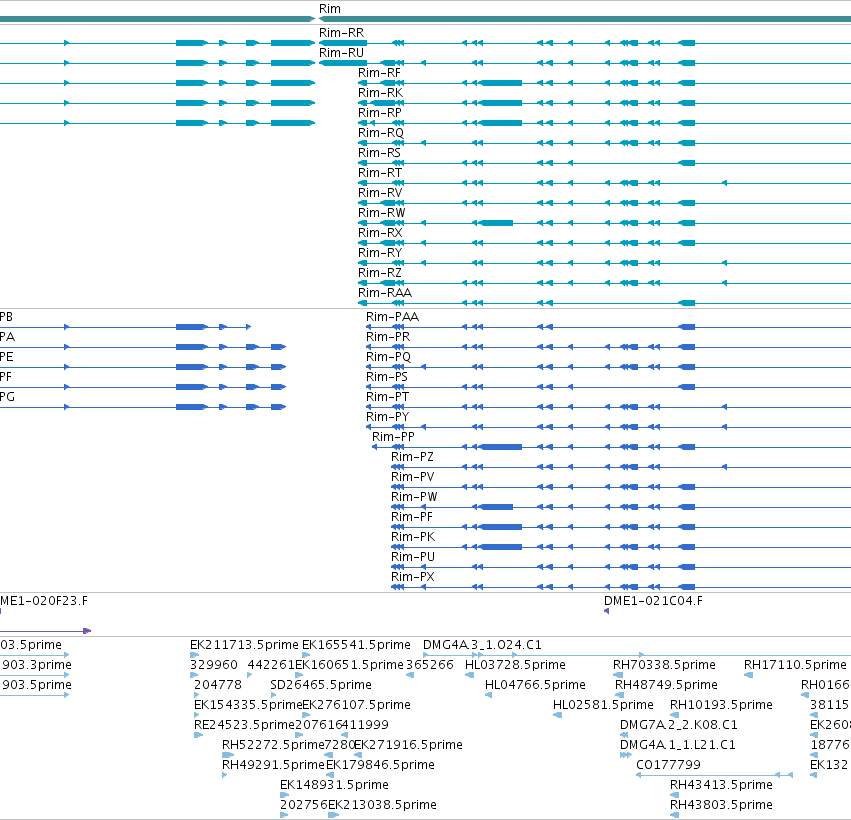Click the CO177799 EST label

(x=669, y=765)
